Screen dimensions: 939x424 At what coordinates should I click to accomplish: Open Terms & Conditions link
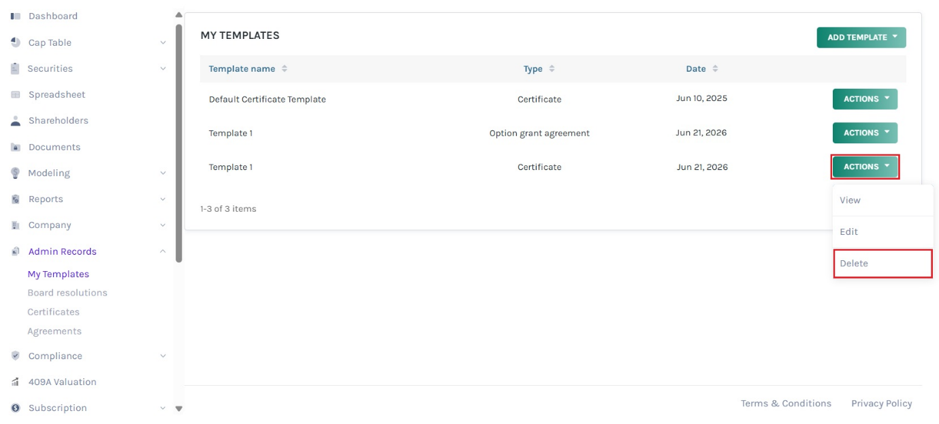point(786,404)
